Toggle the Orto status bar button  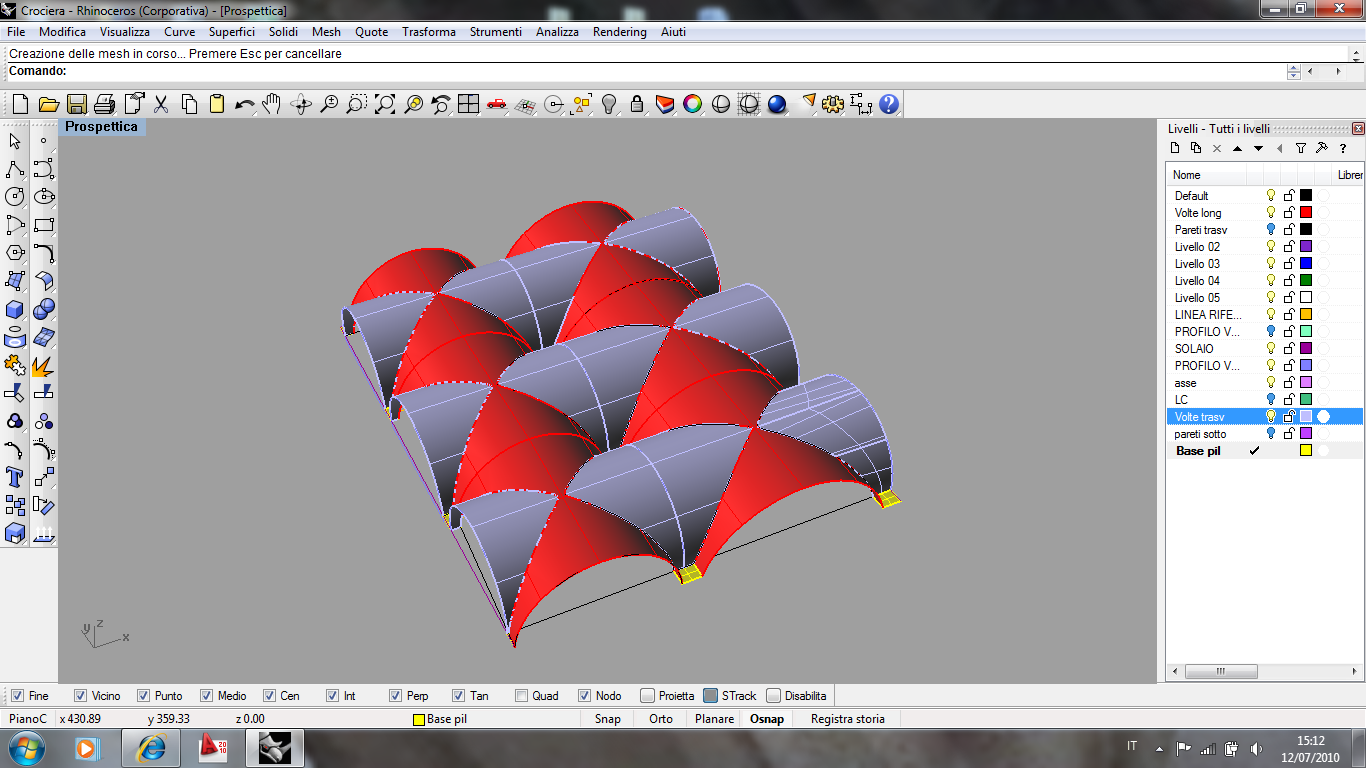(x=660, y=719)
